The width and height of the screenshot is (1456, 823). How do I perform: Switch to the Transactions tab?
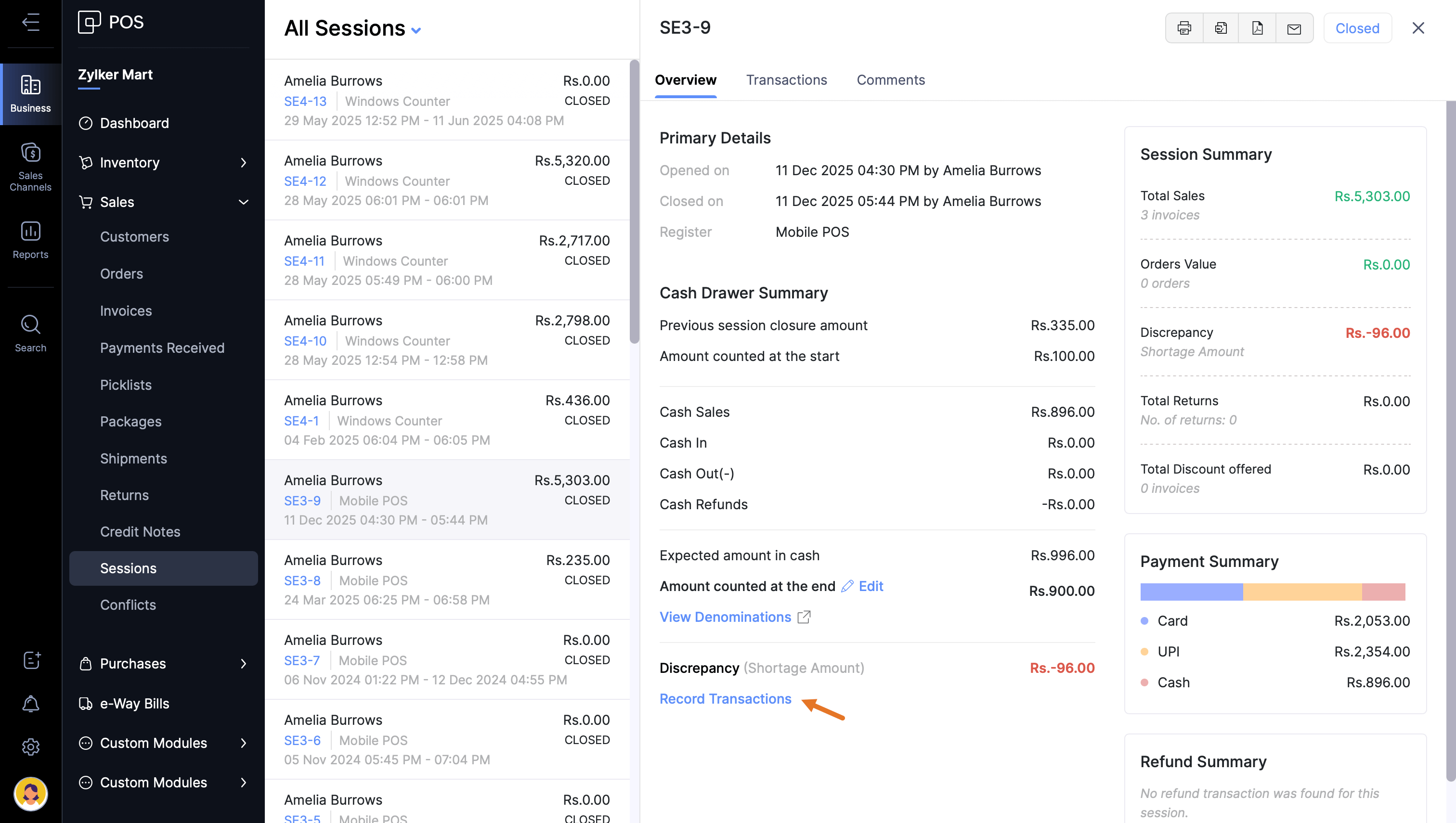point(786,80)
